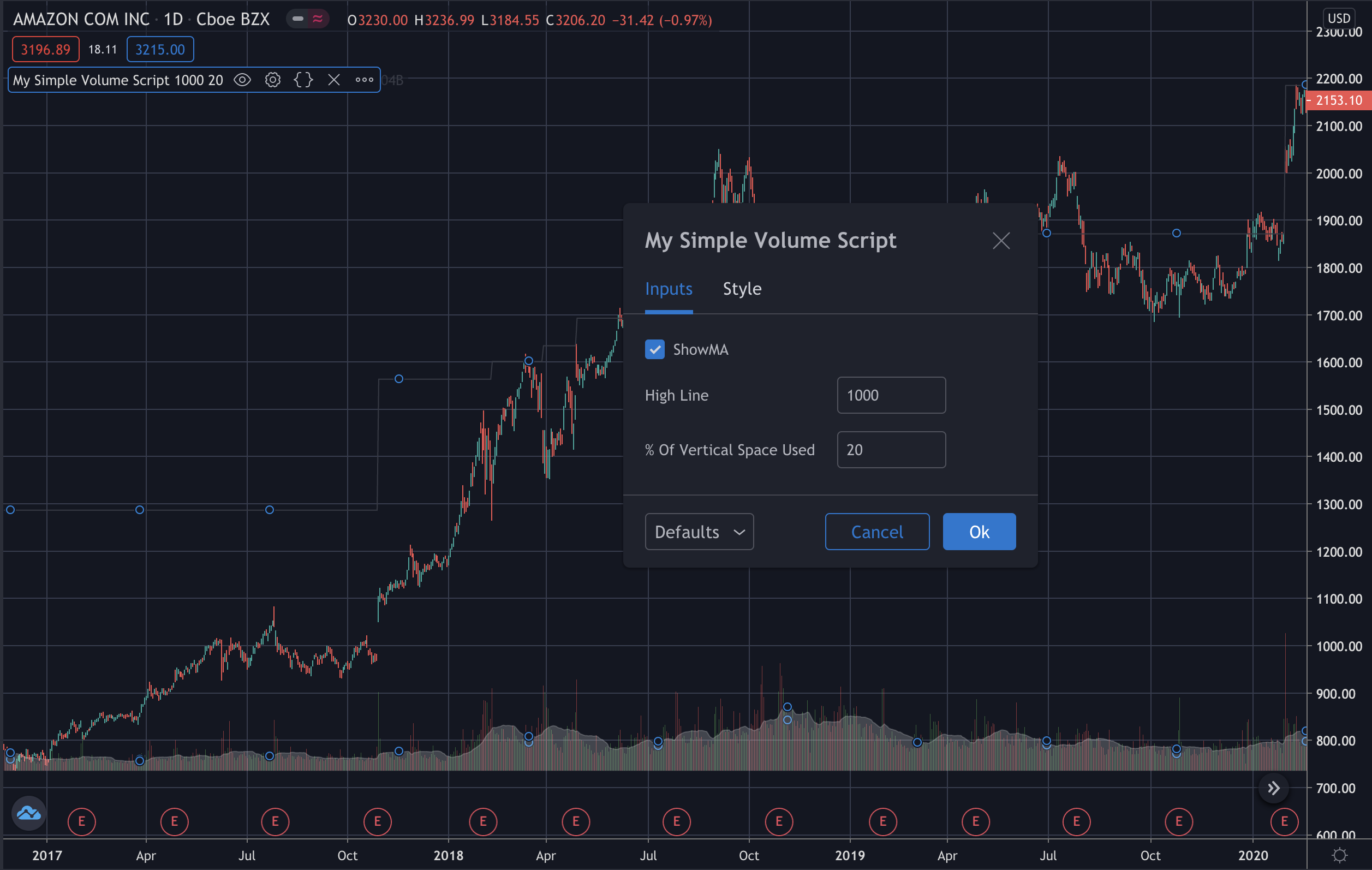Screen dimensions: 1372x870
Task: Click the red sell price 3196.89
Action: click(x=46, y=50)
